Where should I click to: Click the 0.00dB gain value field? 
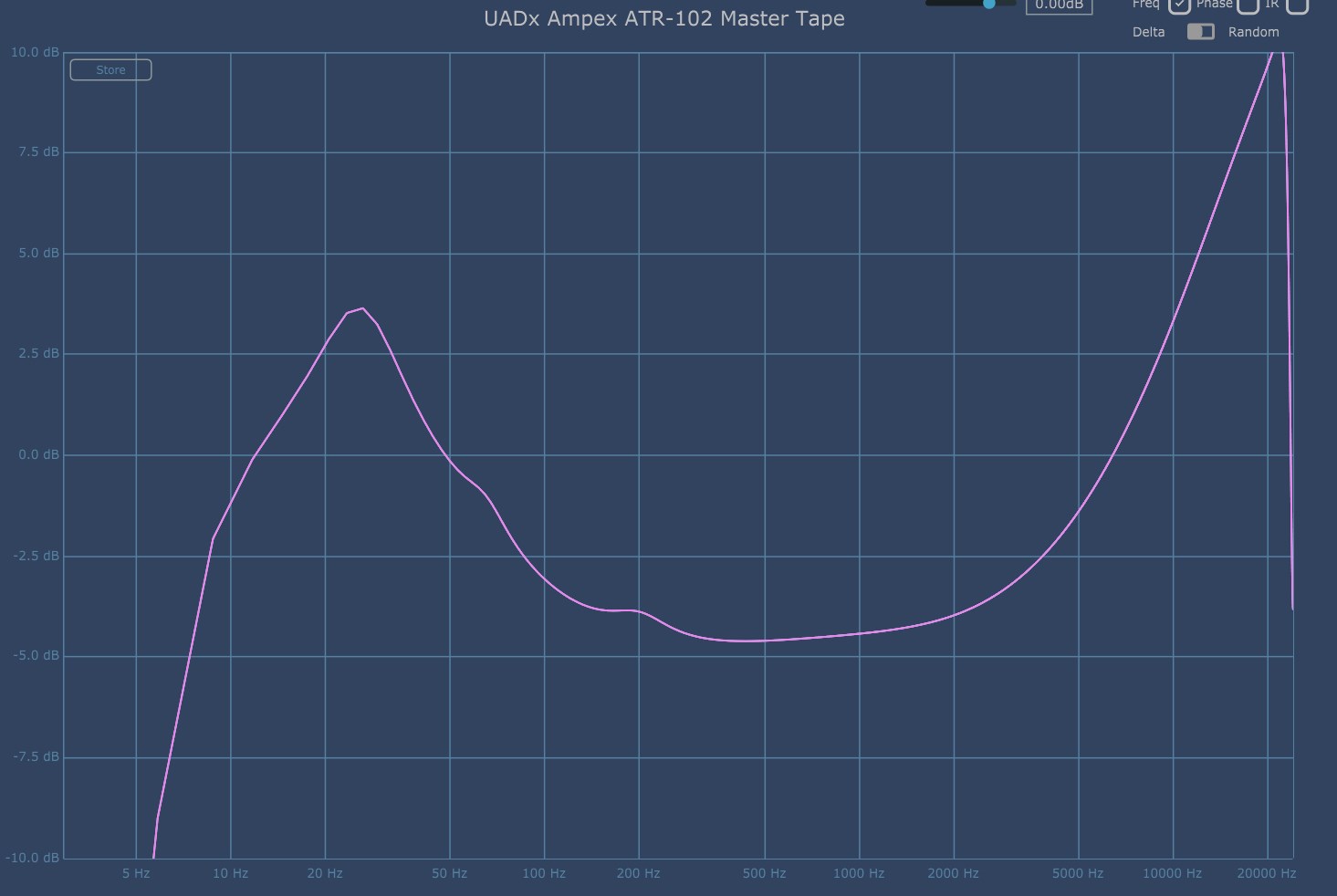(x=1059, y=5)
